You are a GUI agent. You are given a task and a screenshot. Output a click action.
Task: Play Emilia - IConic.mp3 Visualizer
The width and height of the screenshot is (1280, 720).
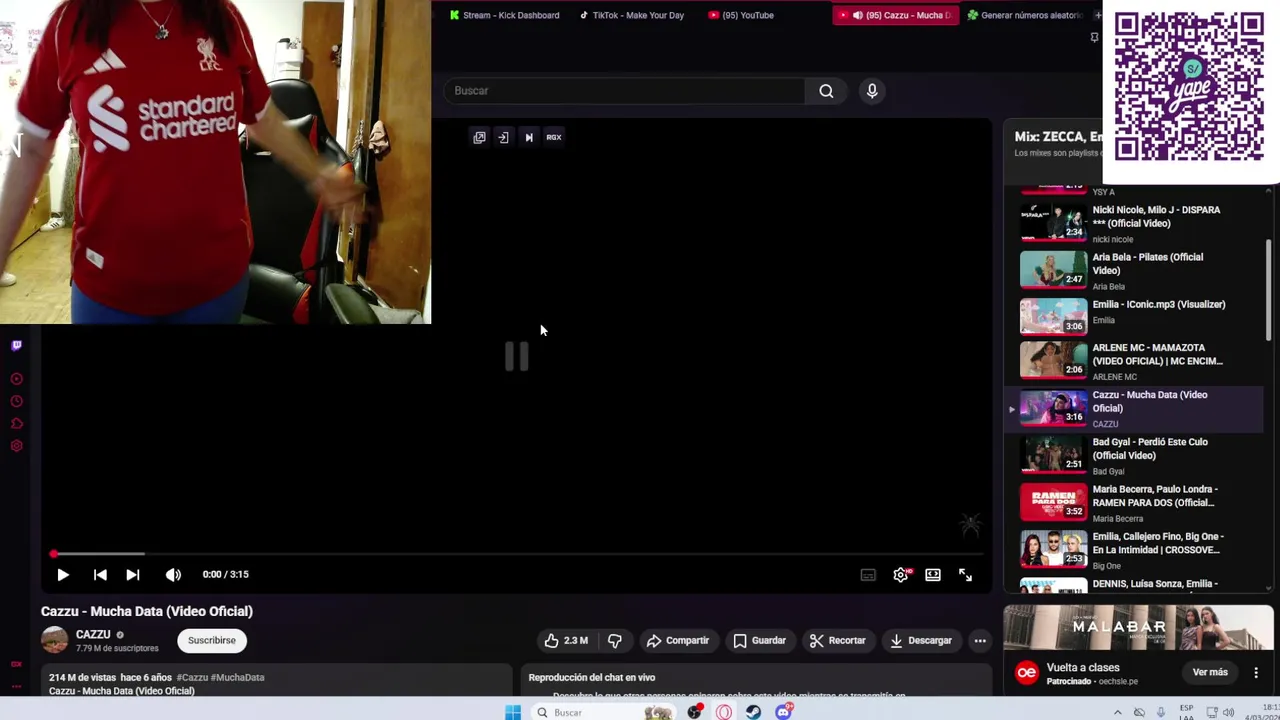1135,317
